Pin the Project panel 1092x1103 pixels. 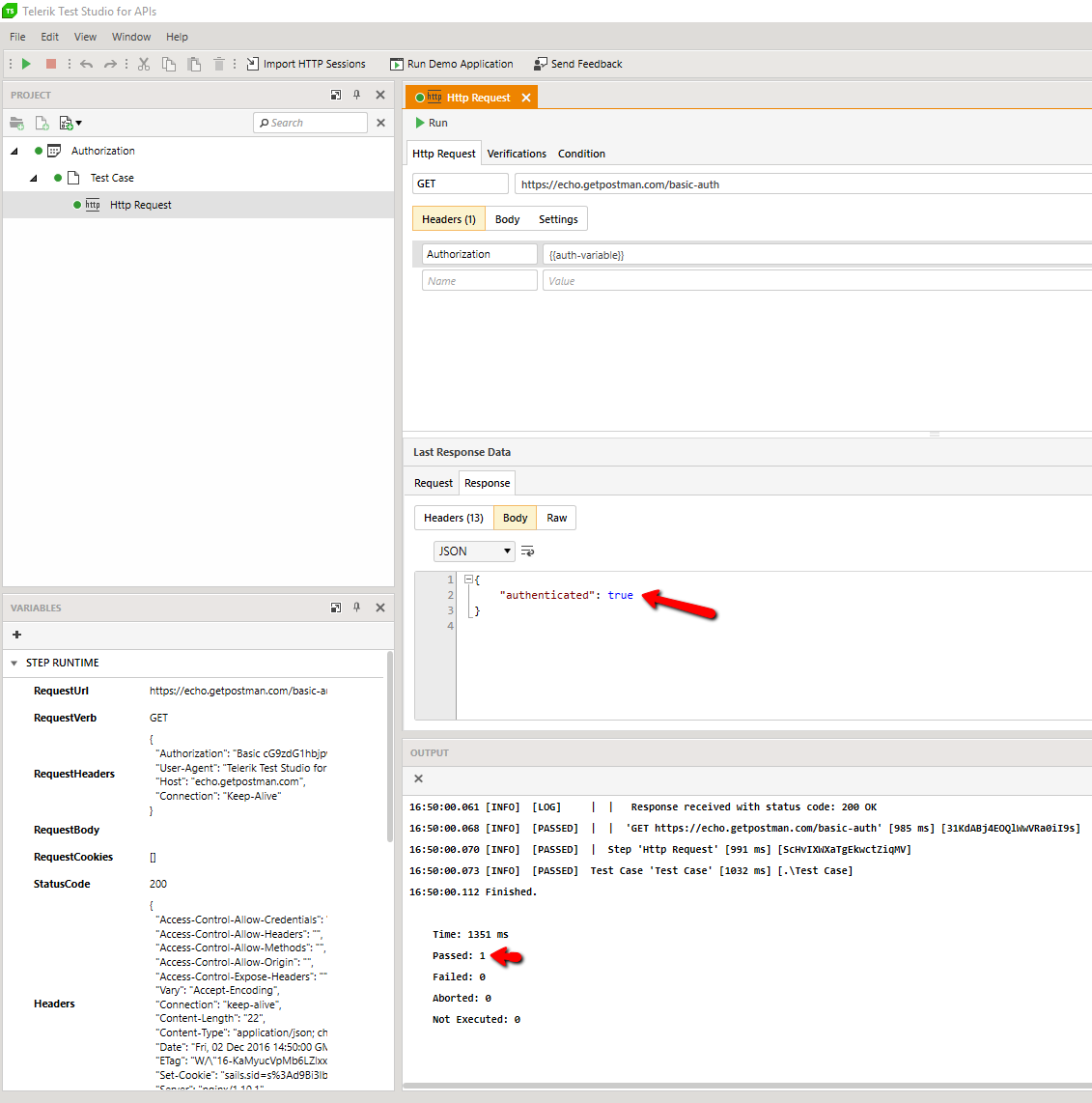[356, 95]
